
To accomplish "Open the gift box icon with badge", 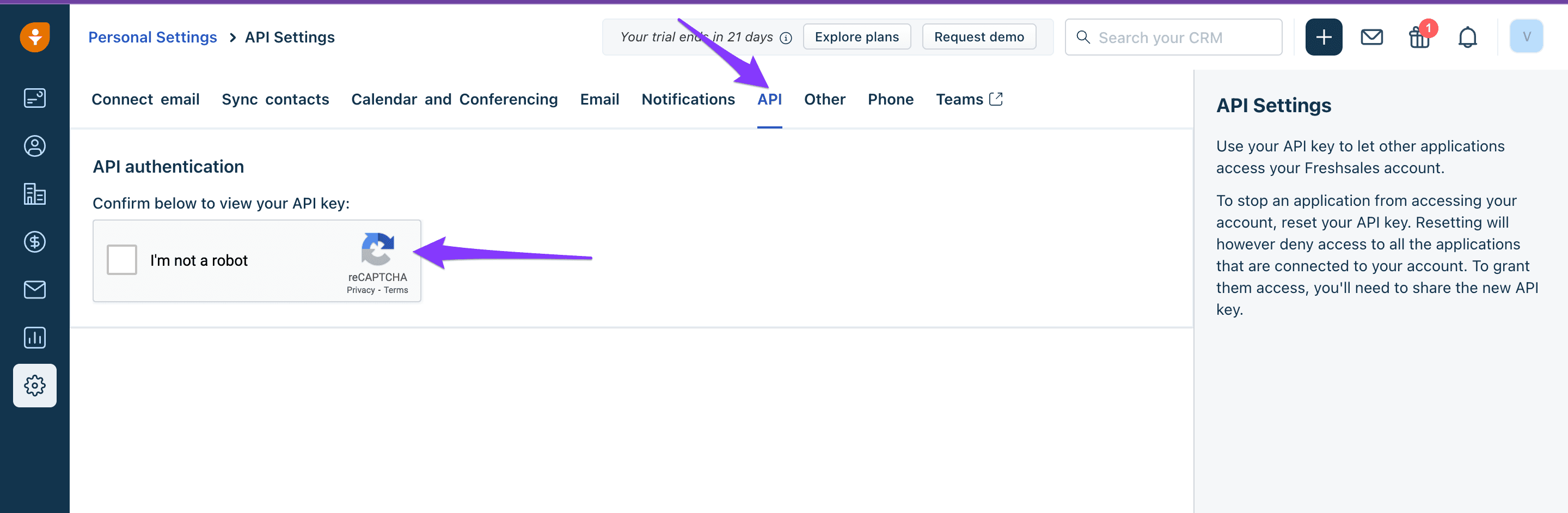I will tap(1420, 37).
